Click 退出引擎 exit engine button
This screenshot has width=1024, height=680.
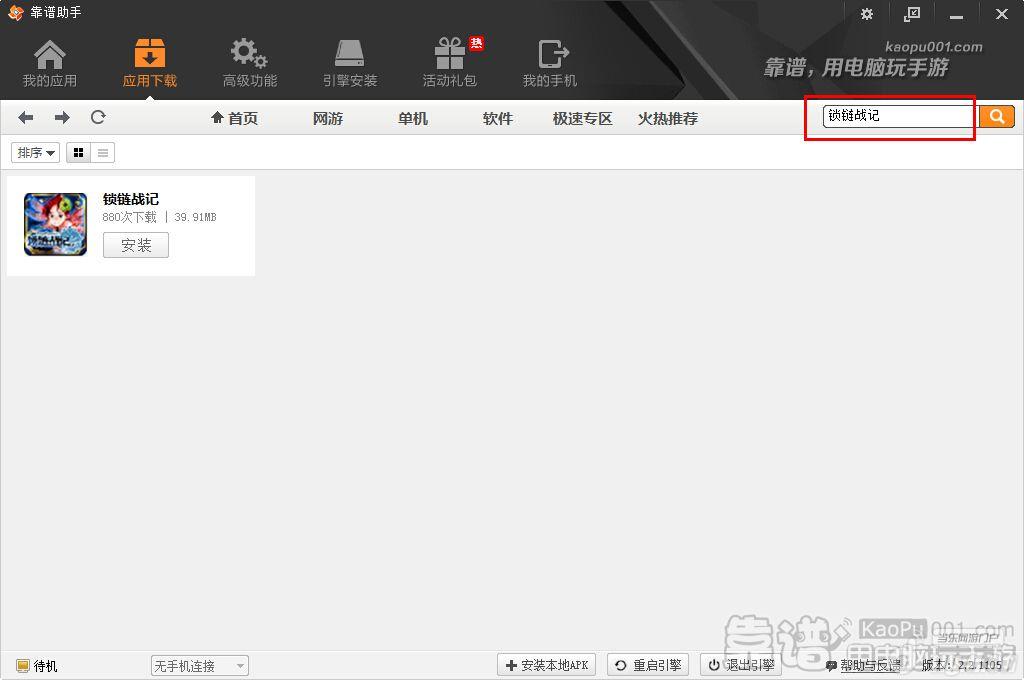coord(741,665)
